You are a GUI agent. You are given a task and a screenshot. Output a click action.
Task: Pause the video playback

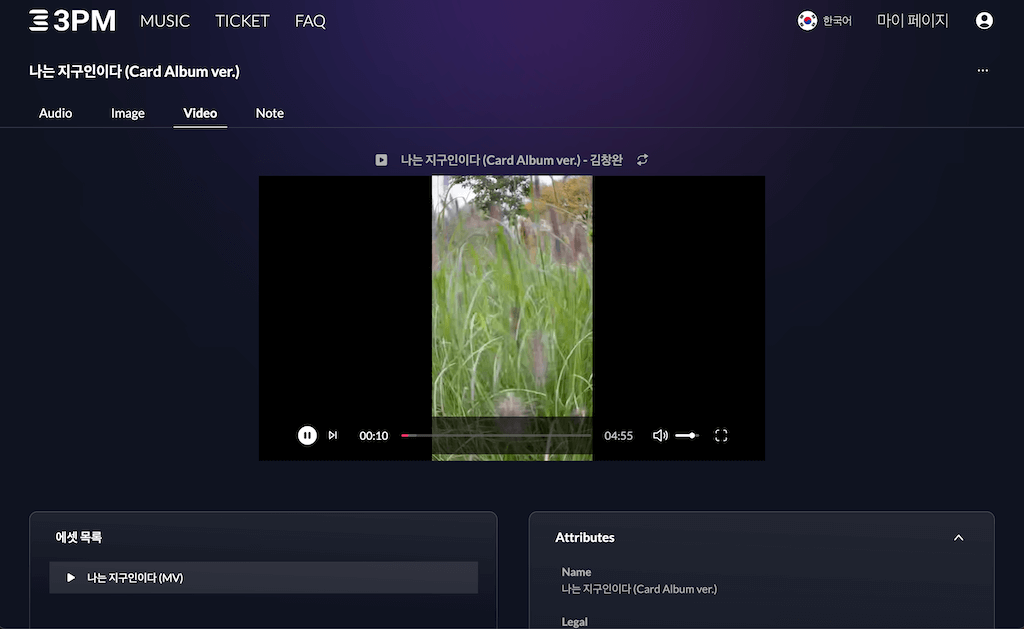307,435
